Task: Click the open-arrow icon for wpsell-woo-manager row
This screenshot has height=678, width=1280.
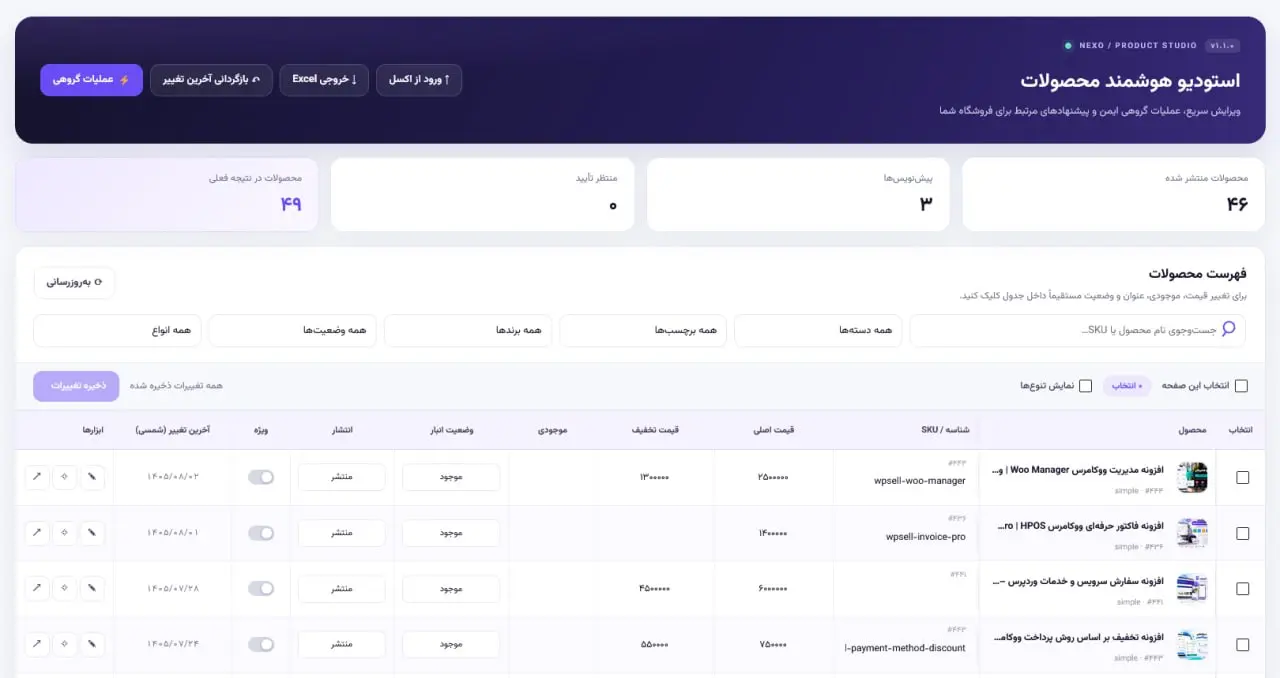Action: [x=37, y=477]
